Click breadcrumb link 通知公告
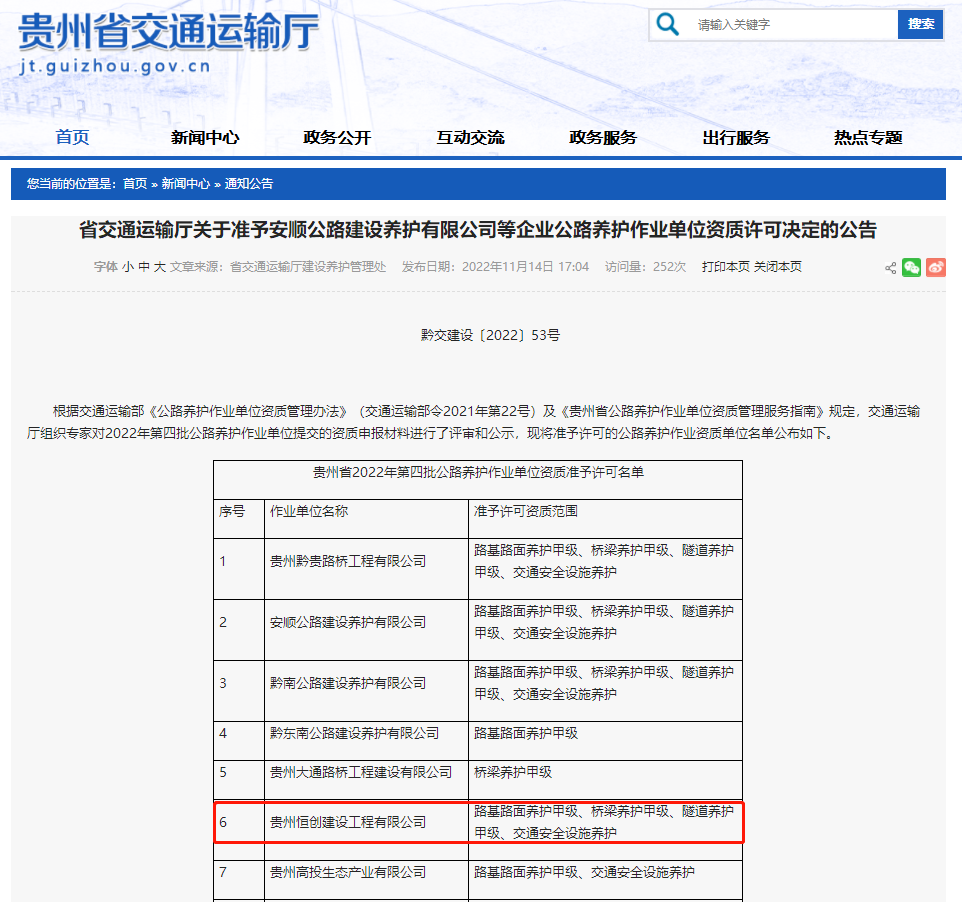The width and height of the screenshot is (962, 902). click(x=248, y=183)
